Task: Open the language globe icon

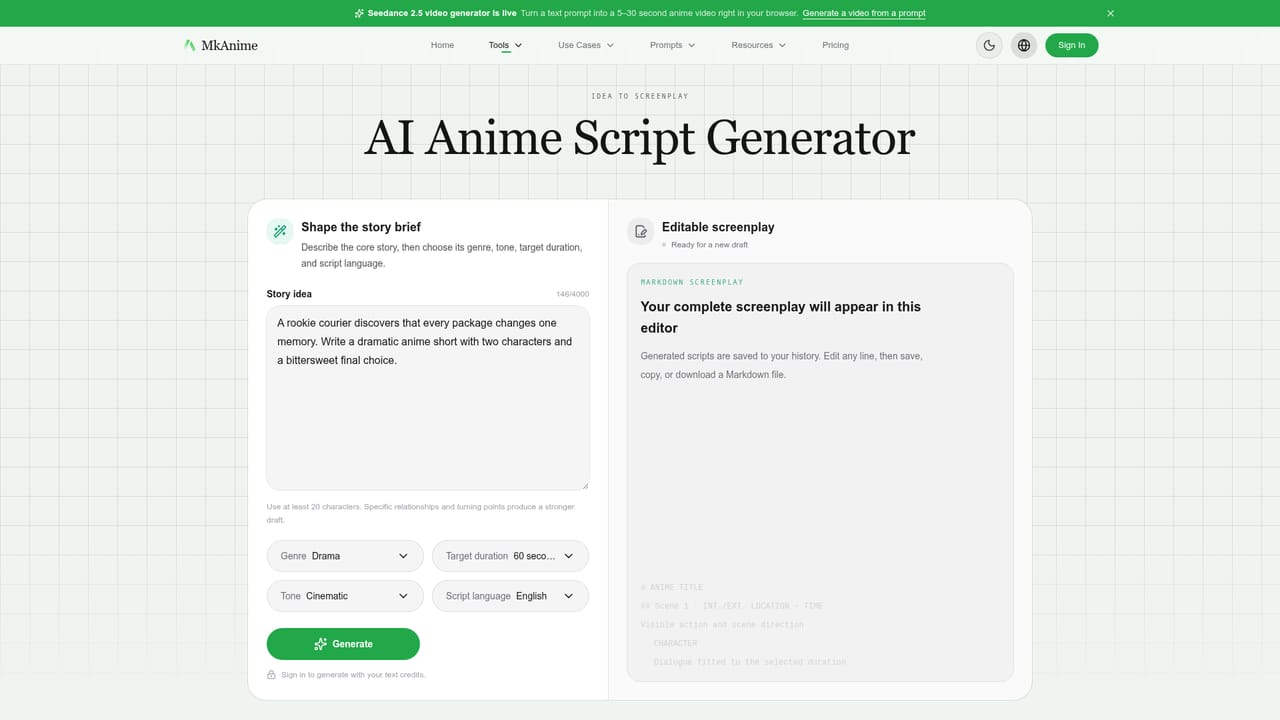Action: point(1024,45)
